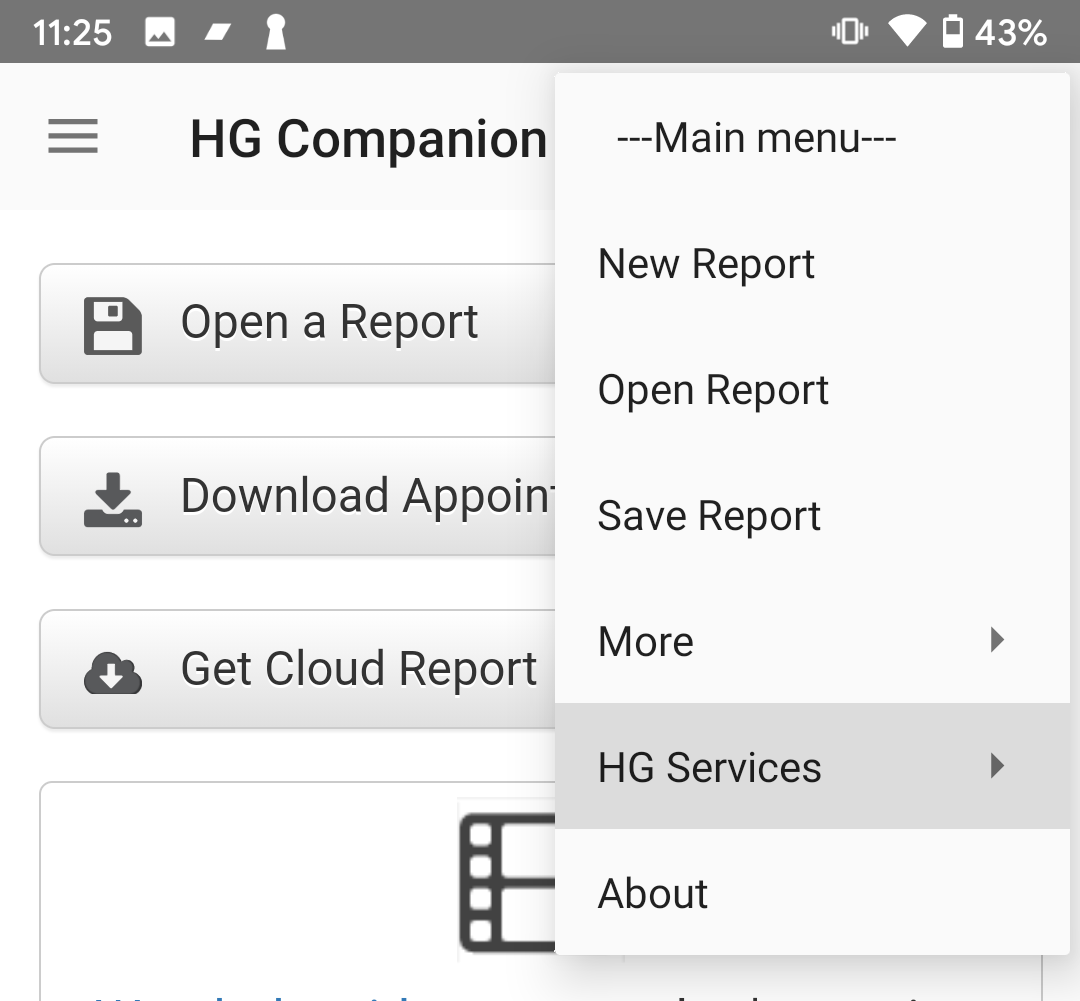Click the ---Main menu--- header

756,138
